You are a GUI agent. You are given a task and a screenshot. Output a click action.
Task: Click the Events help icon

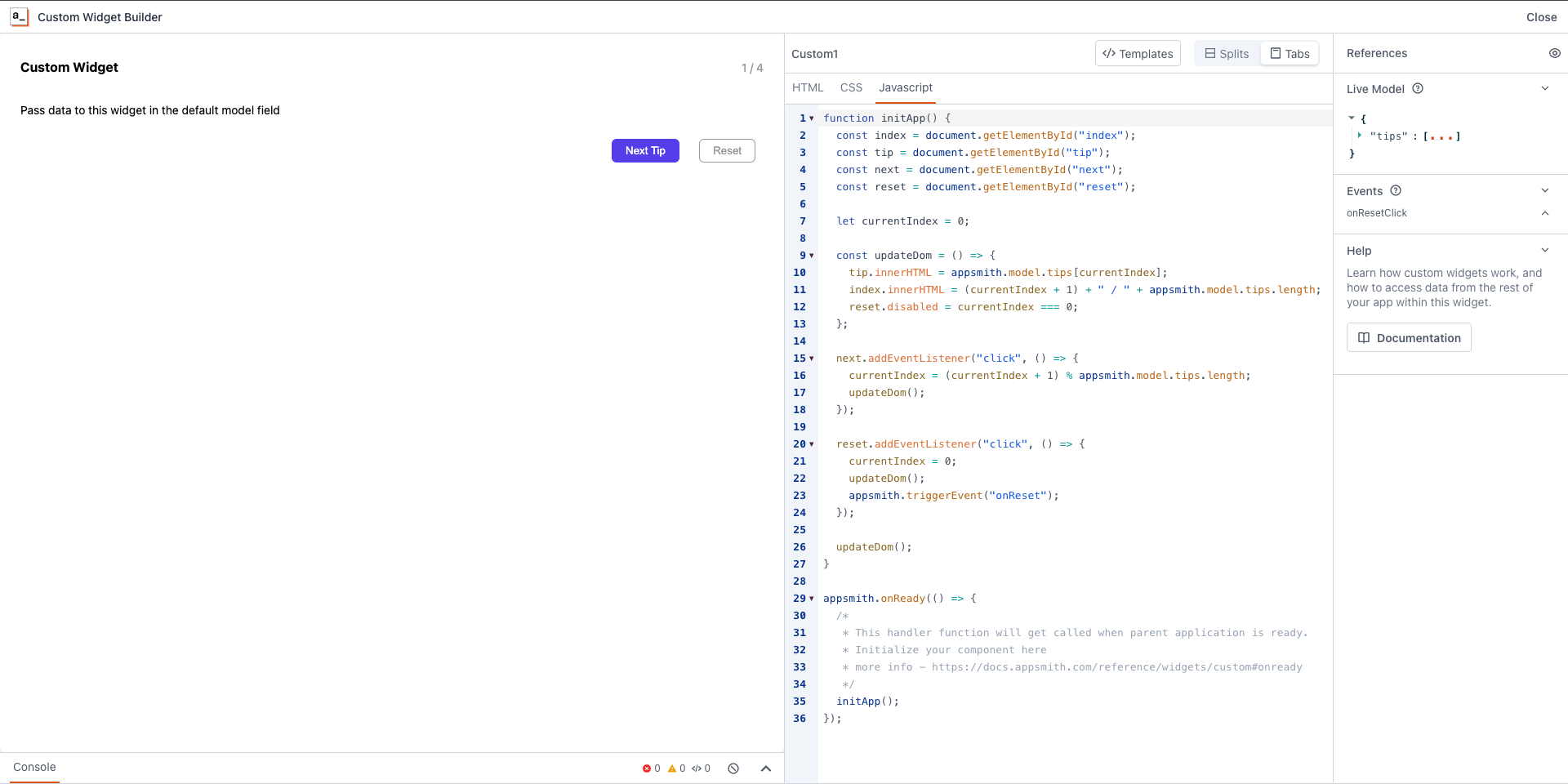tap(1396, 190)
